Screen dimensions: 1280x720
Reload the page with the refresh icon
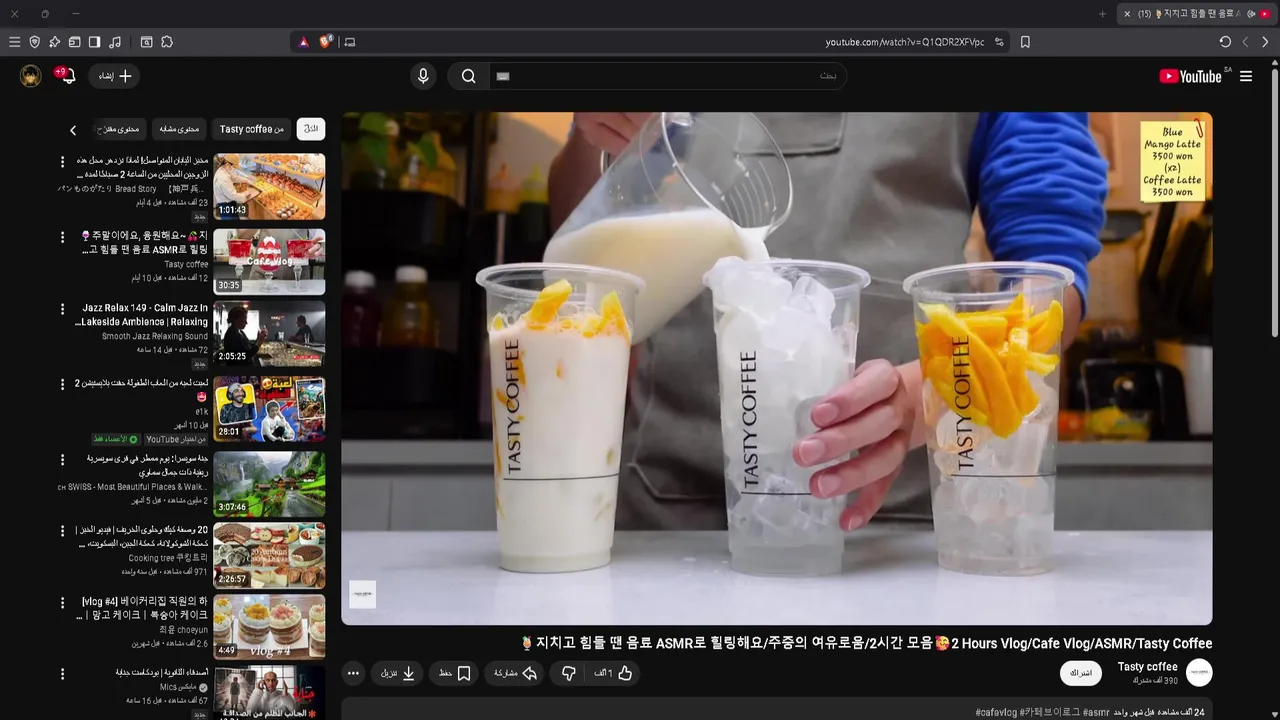[1225, 42]
